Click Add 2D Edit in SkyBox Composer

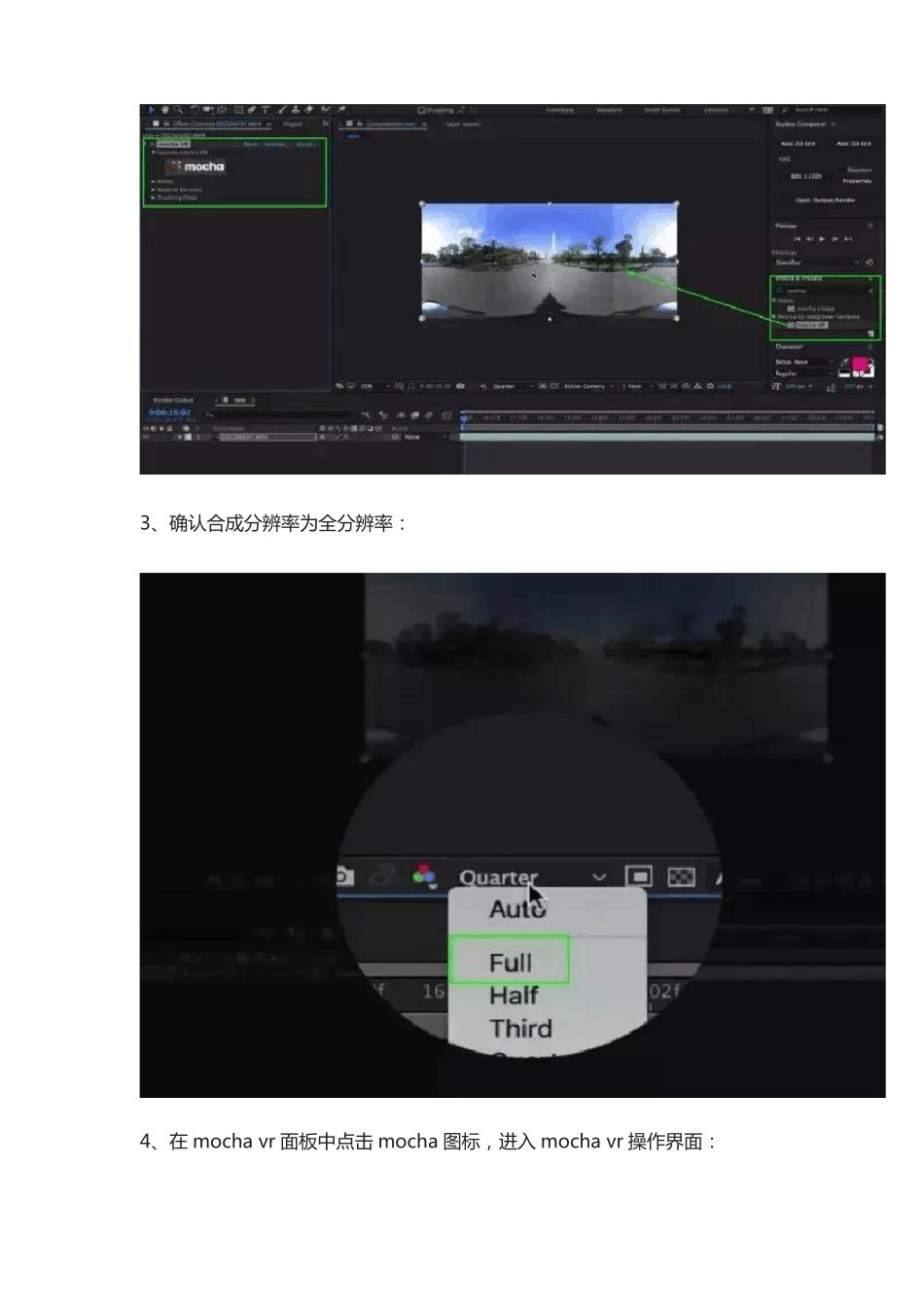(799, 144)
